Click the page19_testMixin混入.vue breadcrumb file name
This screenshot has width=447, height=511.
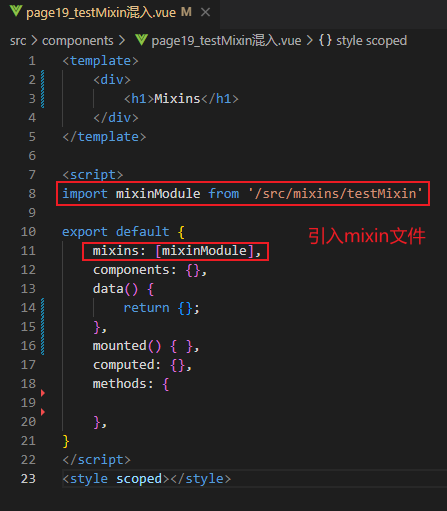point(226,41)
